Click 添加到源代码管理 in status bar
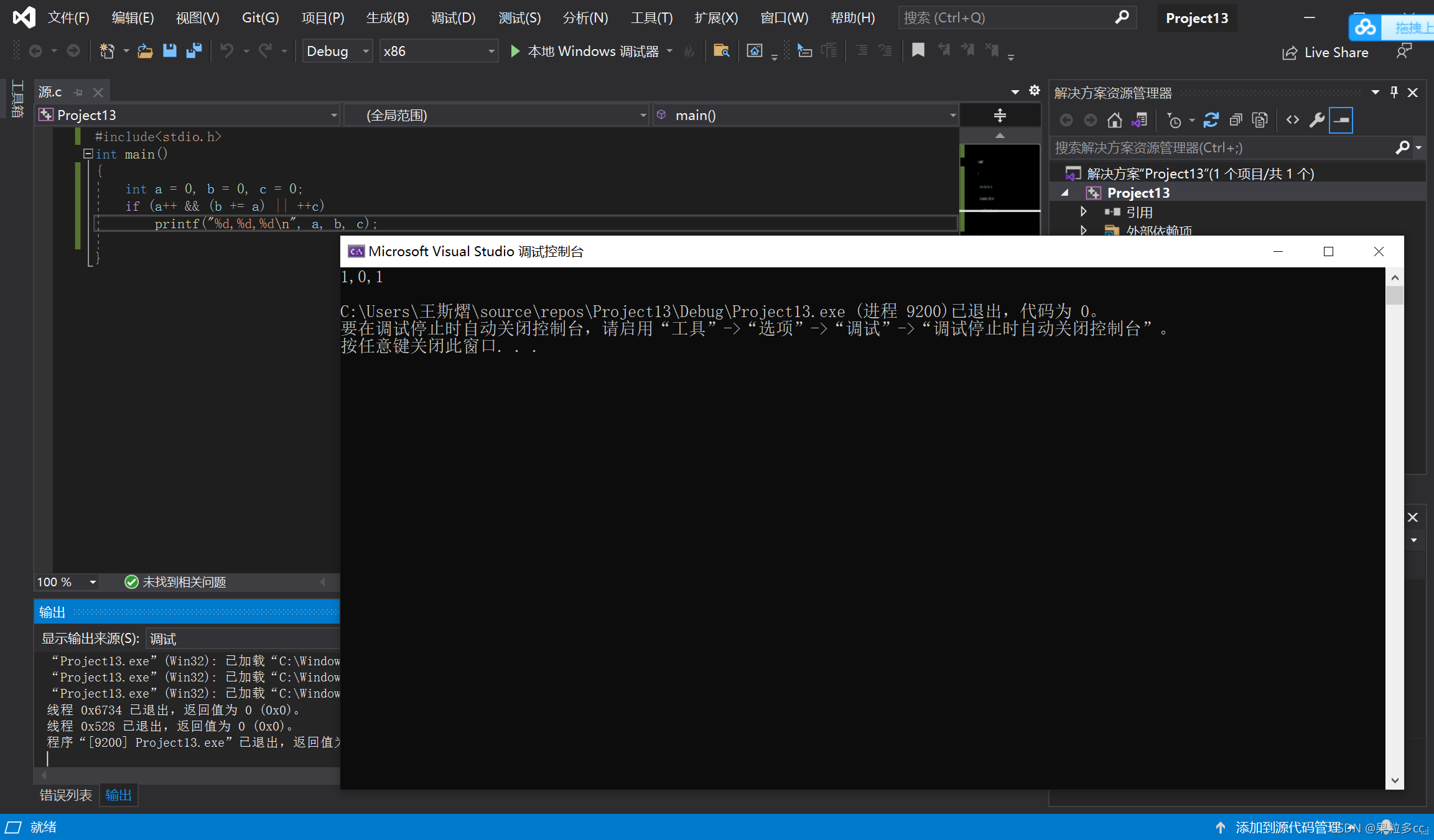Image resolution: width=1434 pixels, height=840 pixels. (x=1288, y=828)
